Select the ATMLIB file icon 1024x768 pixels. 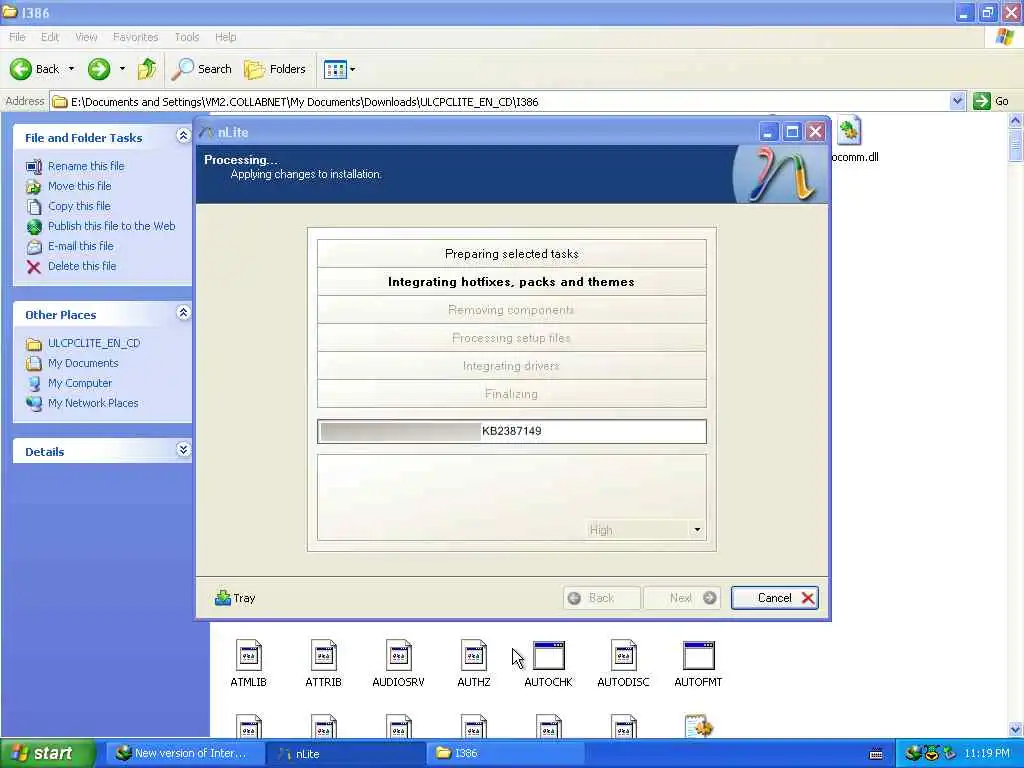(248, 656)
